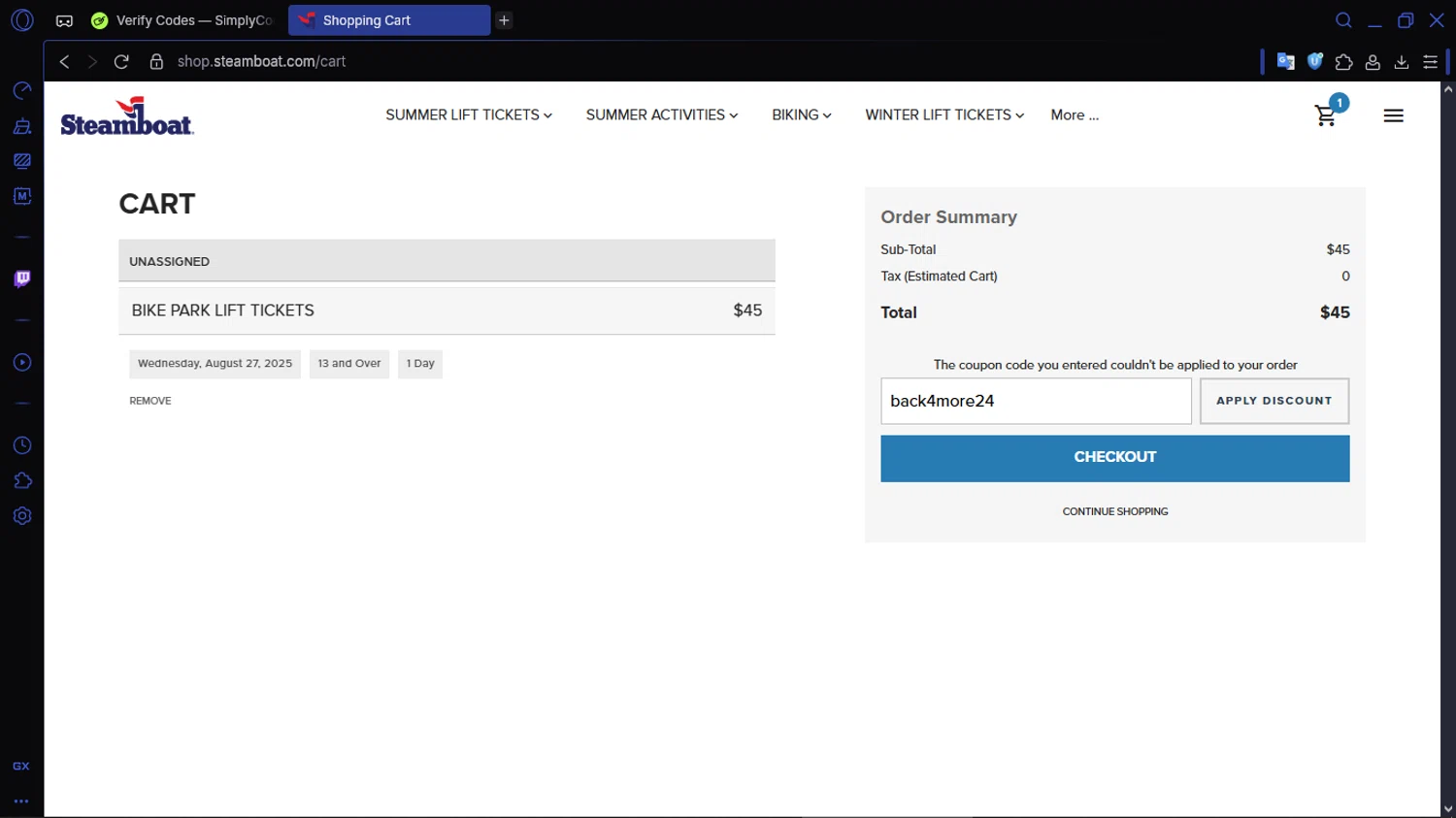The width and height of the screenshot is (1456, 818).
Task: Click the page vertical scrollbar
Action: (x=1447, y=448)
